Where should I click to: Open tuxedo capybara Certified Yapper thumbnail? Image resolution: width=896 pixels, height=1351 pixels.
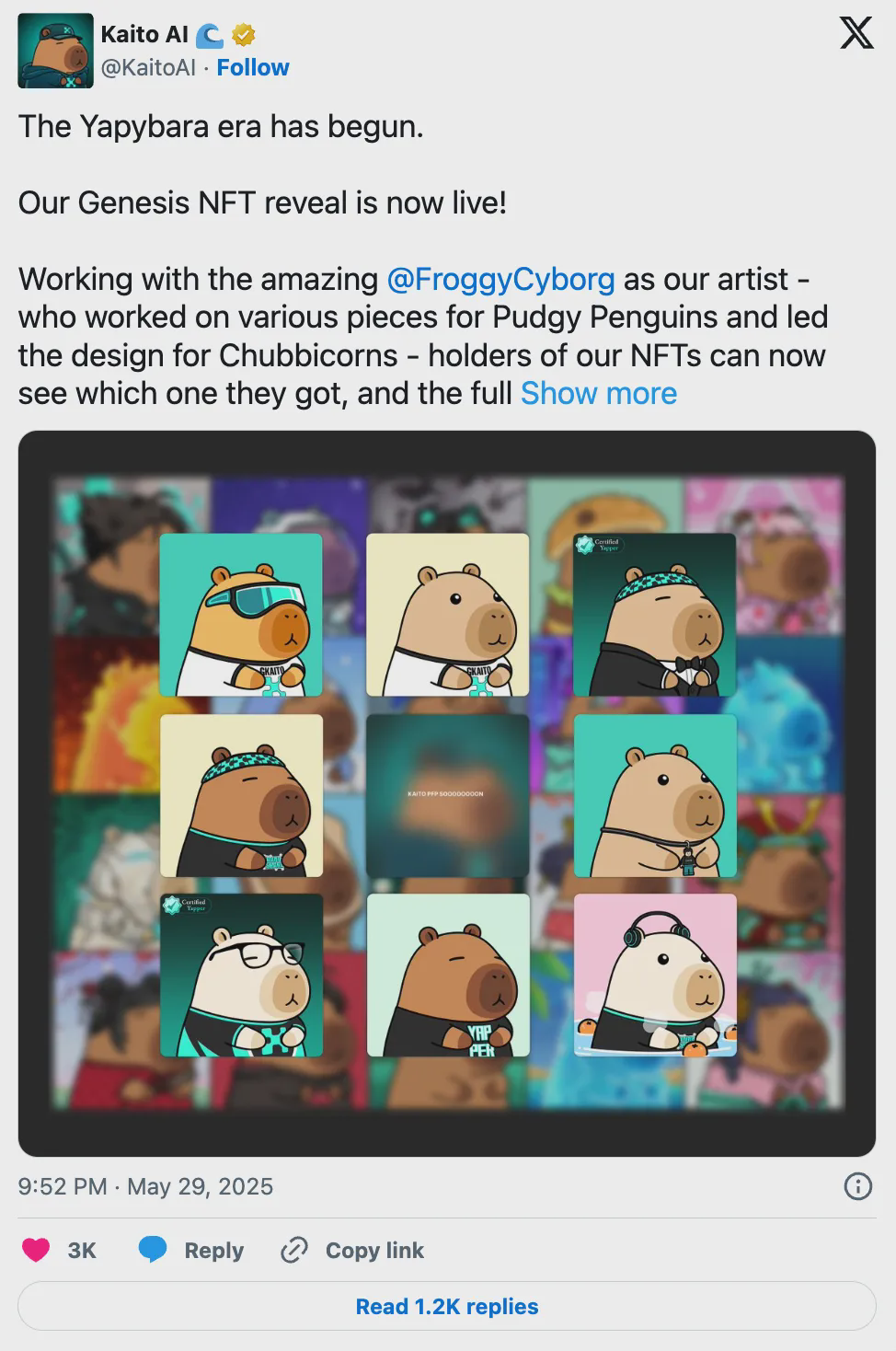point(655,615)
